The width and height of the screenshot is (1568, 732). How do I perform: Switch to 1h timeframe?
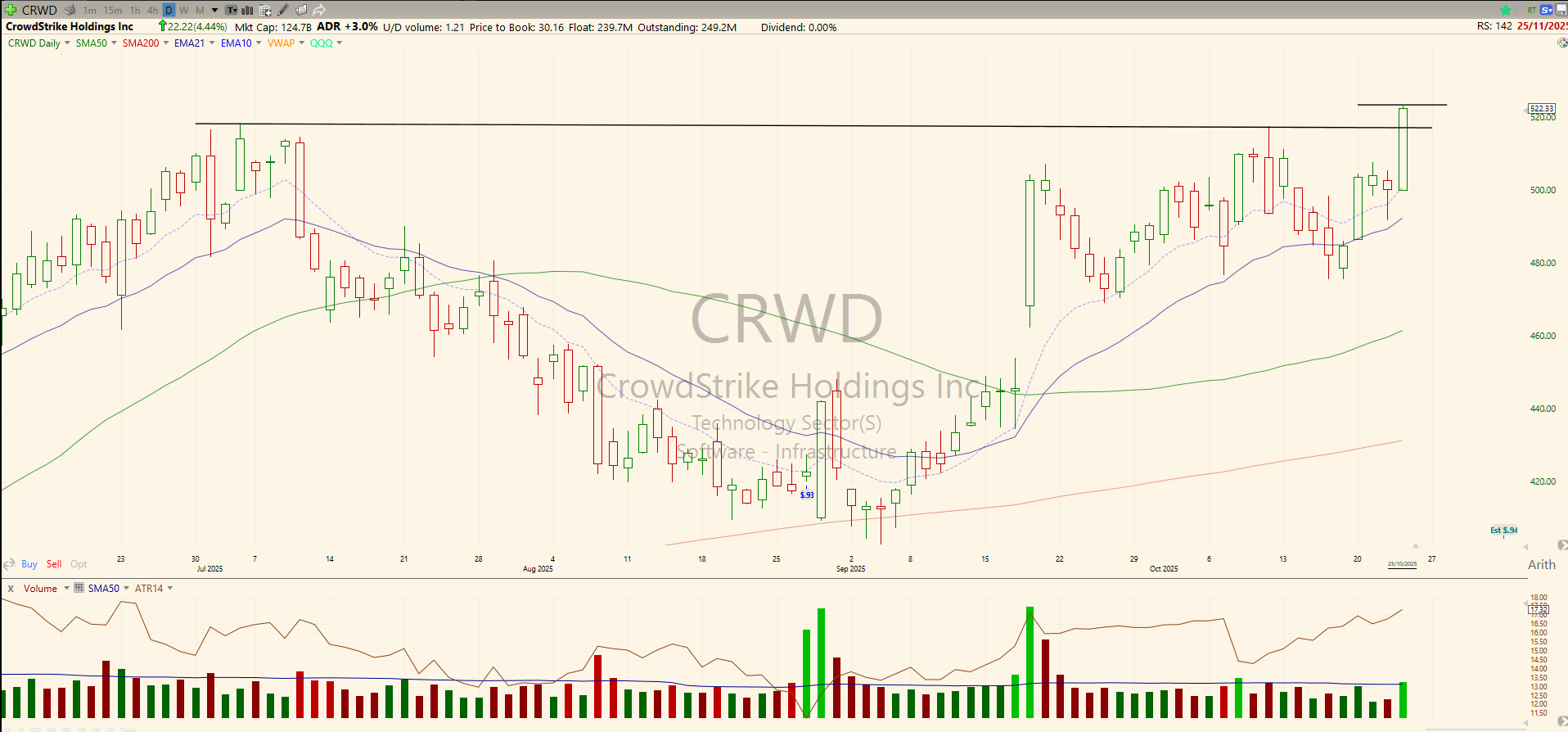click(x=135, y=10)
